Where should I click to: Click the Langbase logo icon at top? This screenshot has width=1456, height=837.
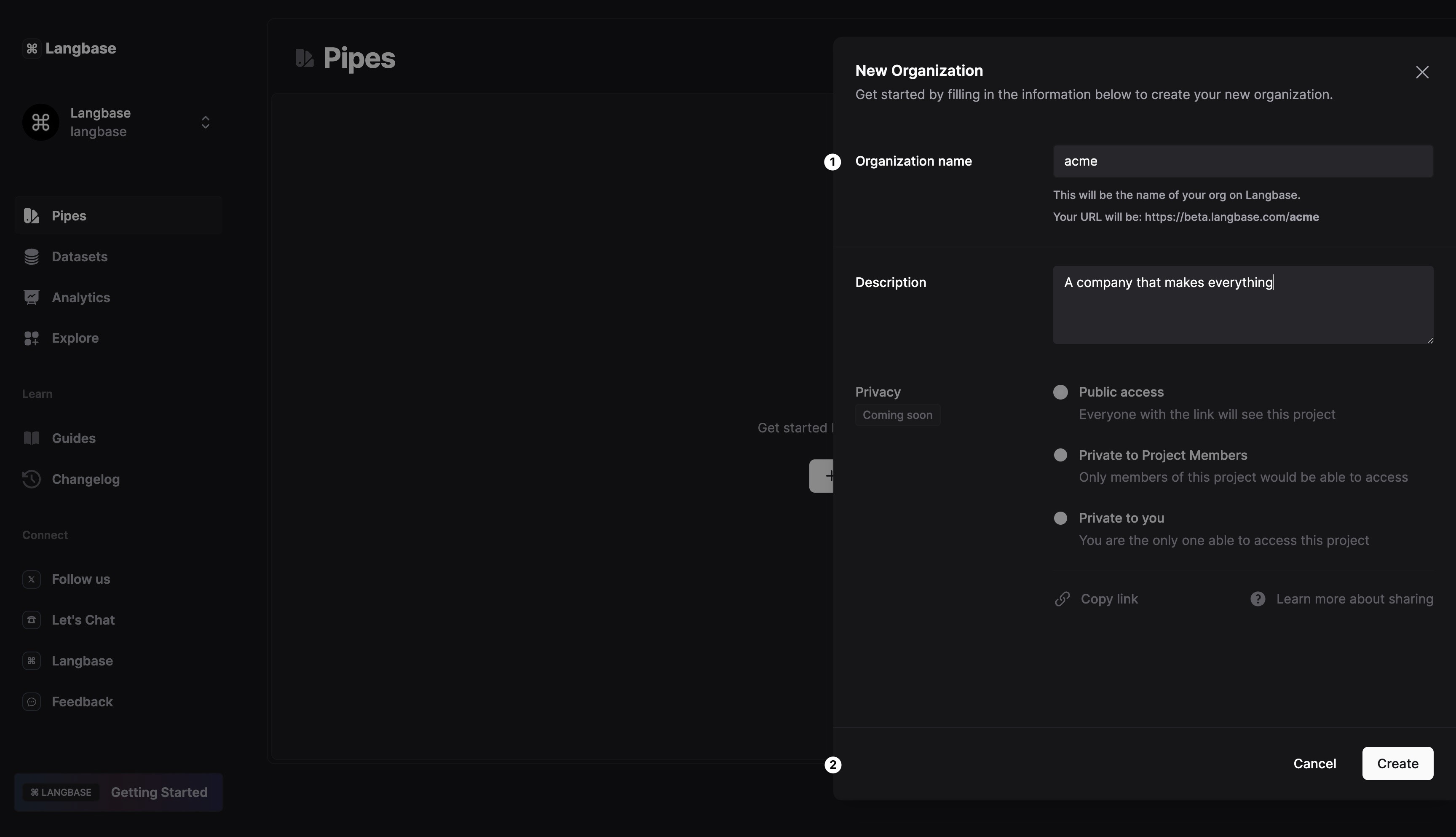coord(32,49)
